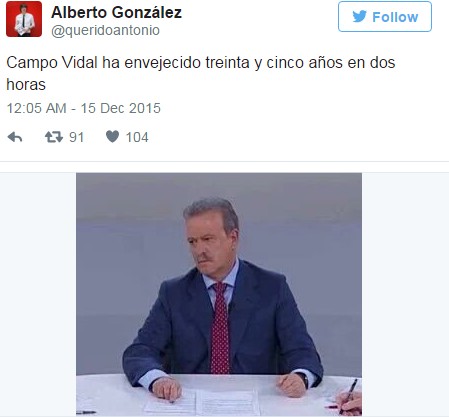Screen dimensions: 449x417
Task: Retweet using the retweet arrows icon
Action: (54, 137)
